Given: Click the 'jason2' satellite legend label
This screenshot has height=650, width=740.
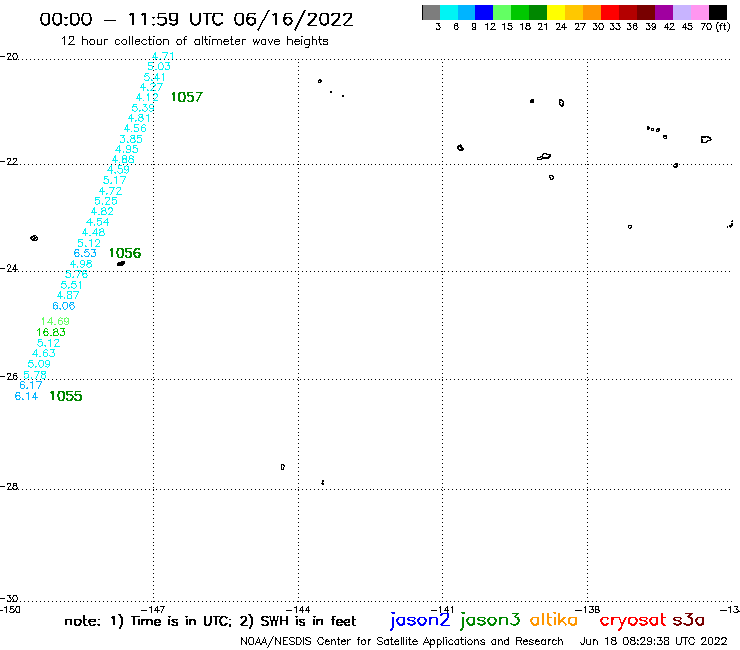Looking at the screenshot, I should (x=420, y=620).
